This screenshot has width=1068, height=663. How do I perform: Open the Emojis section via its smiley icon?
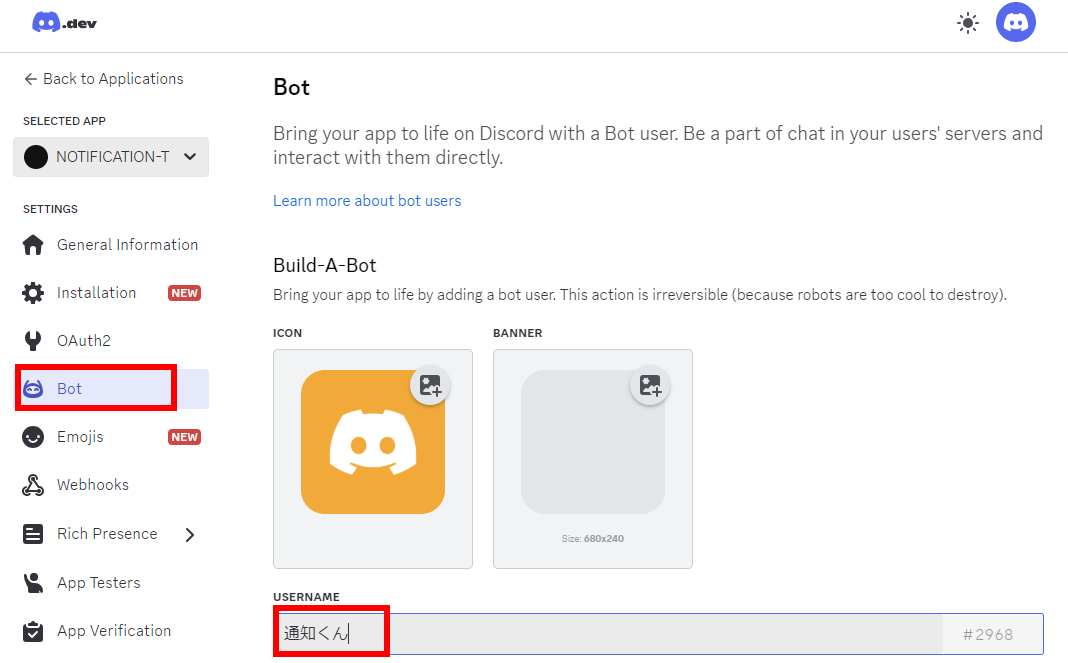[33, 436]
